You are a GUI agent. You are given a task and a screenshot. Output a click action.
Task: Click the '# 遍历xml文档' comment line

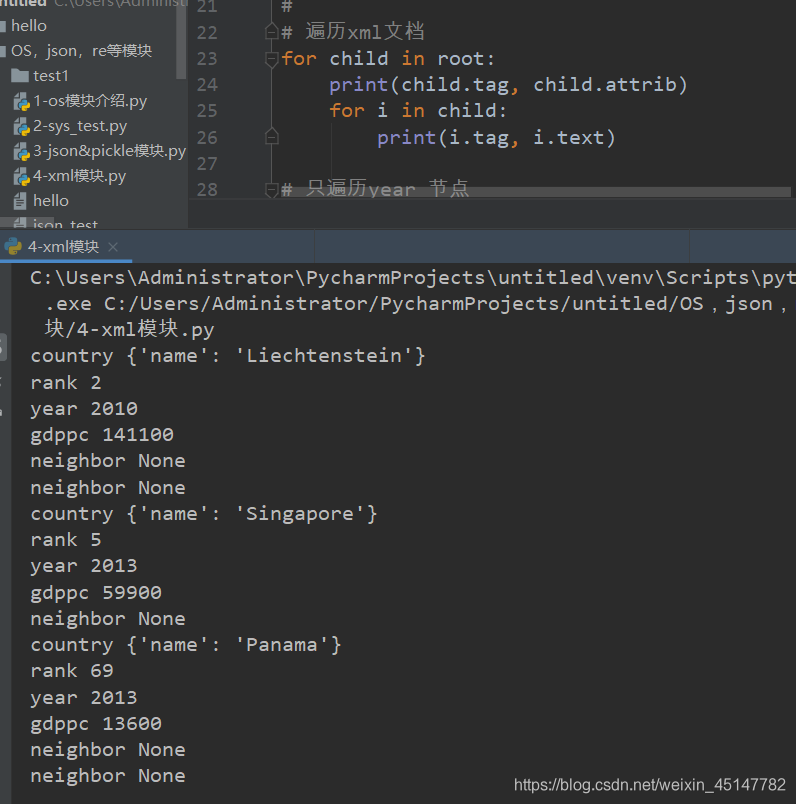353,32
